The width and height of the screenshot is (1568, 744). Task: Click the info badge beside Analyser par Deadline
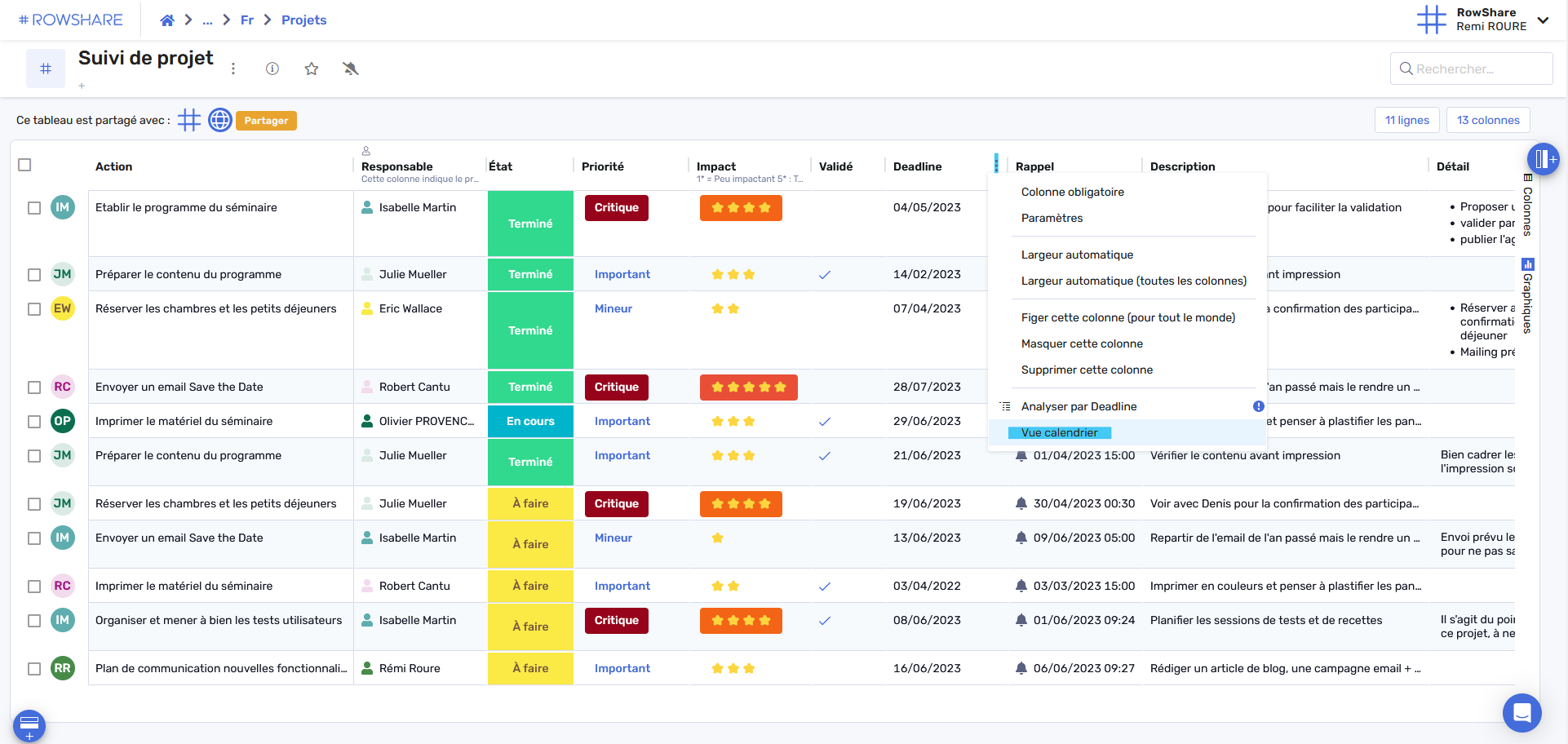click(1259, 406)
